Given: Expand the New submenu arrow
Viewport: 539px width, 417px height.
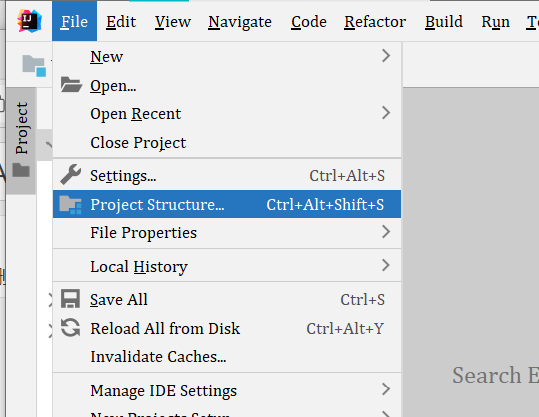Looking at the screenshot, I should 386,56.
